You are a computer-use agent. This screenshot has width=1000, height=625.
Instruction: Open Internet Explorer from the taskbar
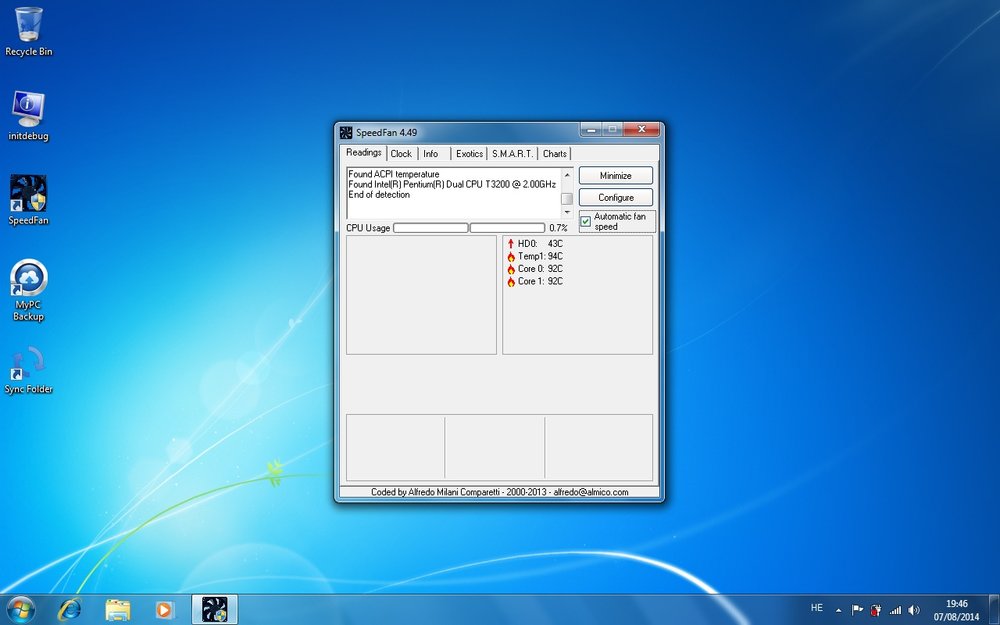[70, 610]
